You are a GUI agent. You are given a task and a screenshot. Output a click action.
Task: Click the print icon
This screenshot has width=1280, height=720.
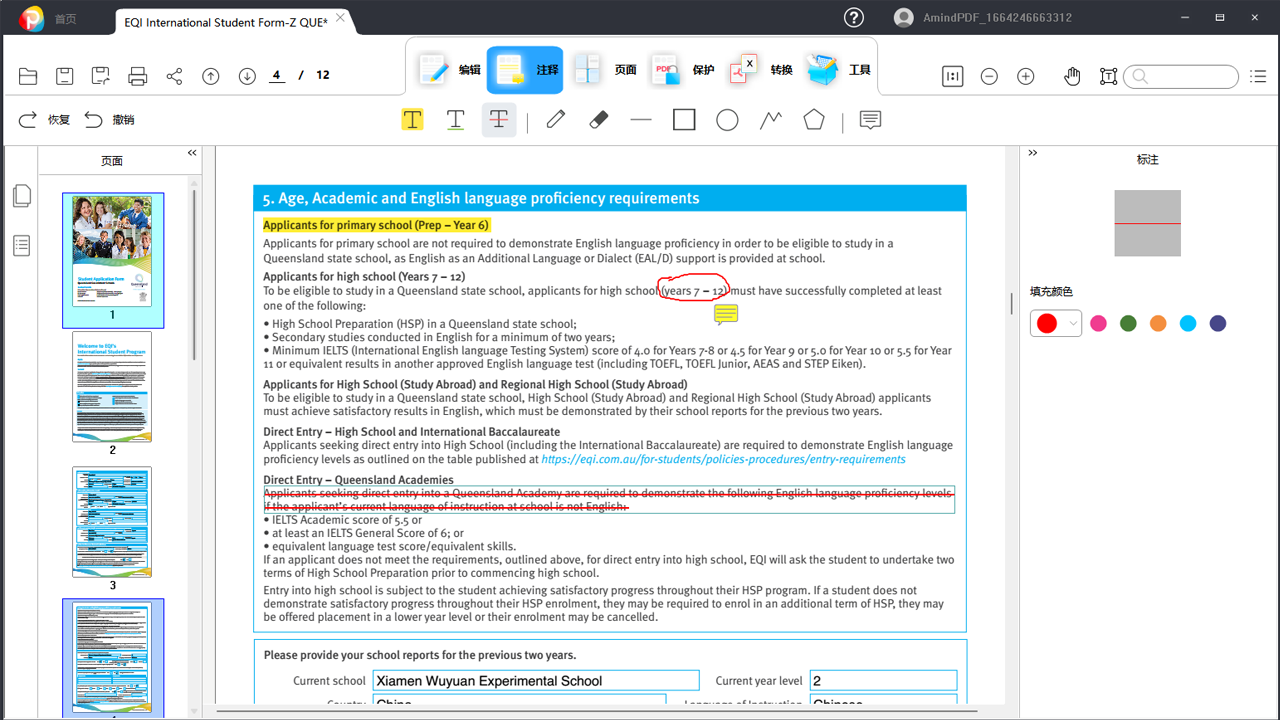(138, 76)
